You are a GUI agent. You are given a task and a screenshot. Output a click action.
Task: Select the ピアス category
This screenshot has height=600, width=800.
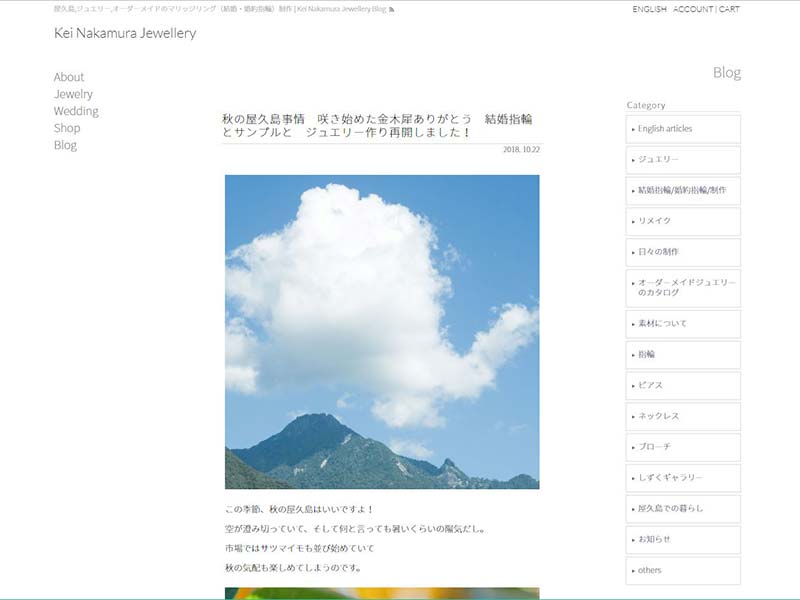coord(684,385)
